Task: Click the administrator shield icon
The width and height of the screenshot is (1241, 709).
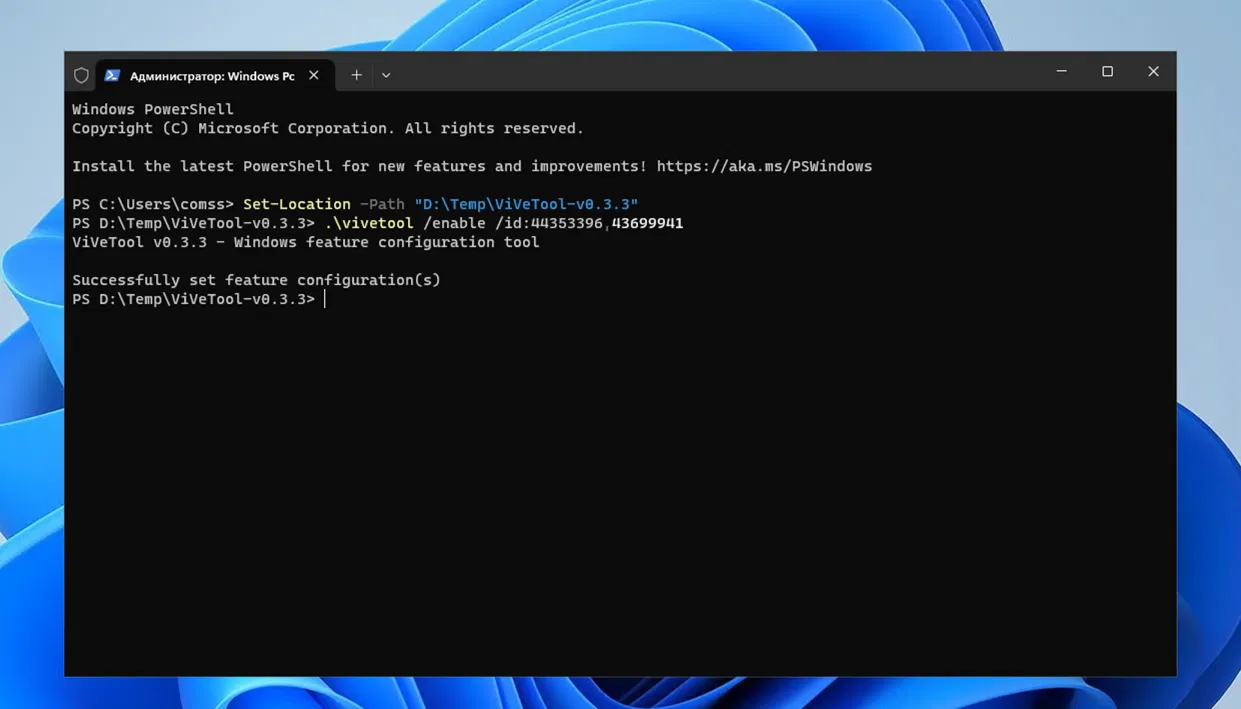Action: tap(81, 75)
